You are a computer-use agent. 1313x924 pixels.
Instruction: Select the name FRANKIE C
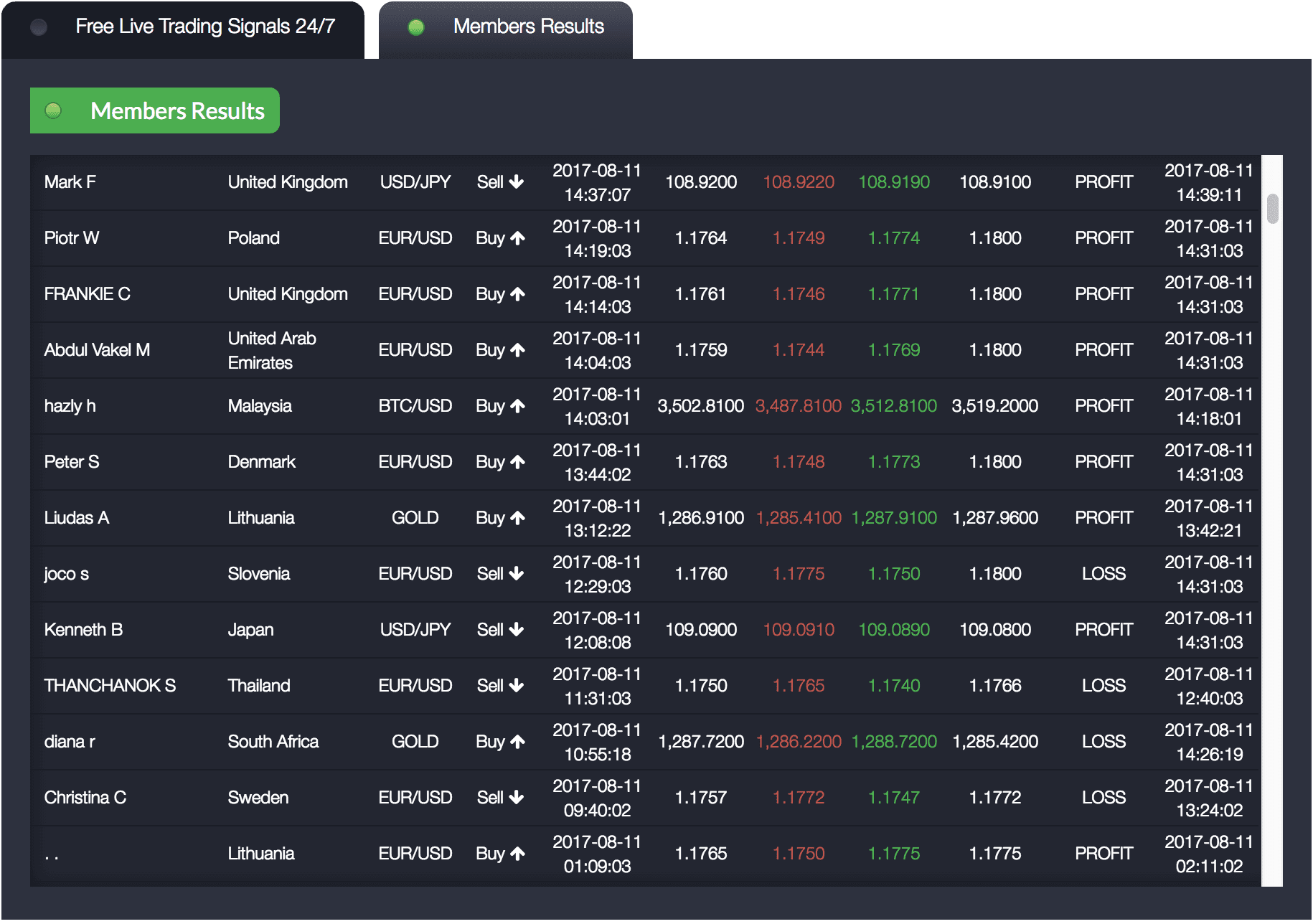(x=87, y=294)
